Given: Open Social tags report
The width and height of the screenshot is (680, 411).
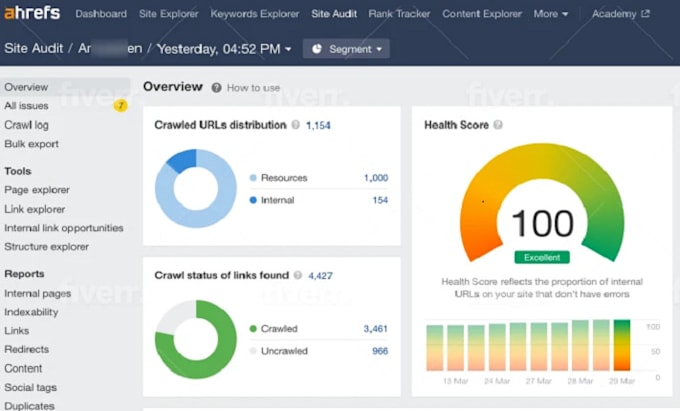Looking at the screenshot, I should point(30,388).
